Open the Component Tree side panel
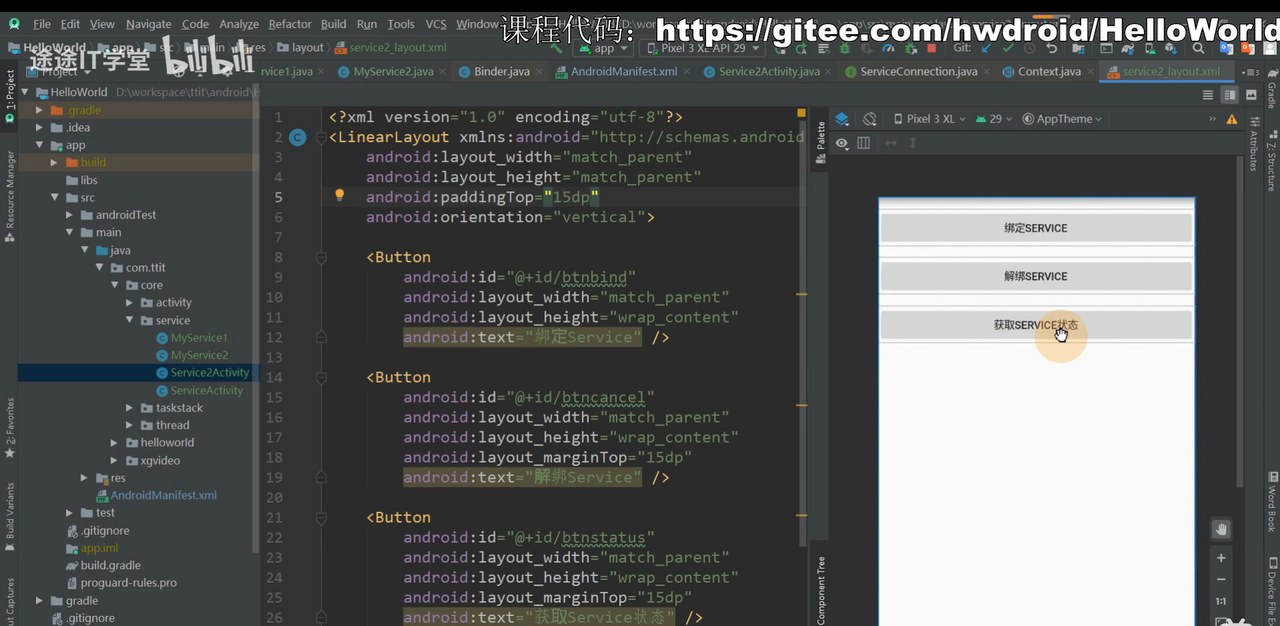 click(821, 590)
